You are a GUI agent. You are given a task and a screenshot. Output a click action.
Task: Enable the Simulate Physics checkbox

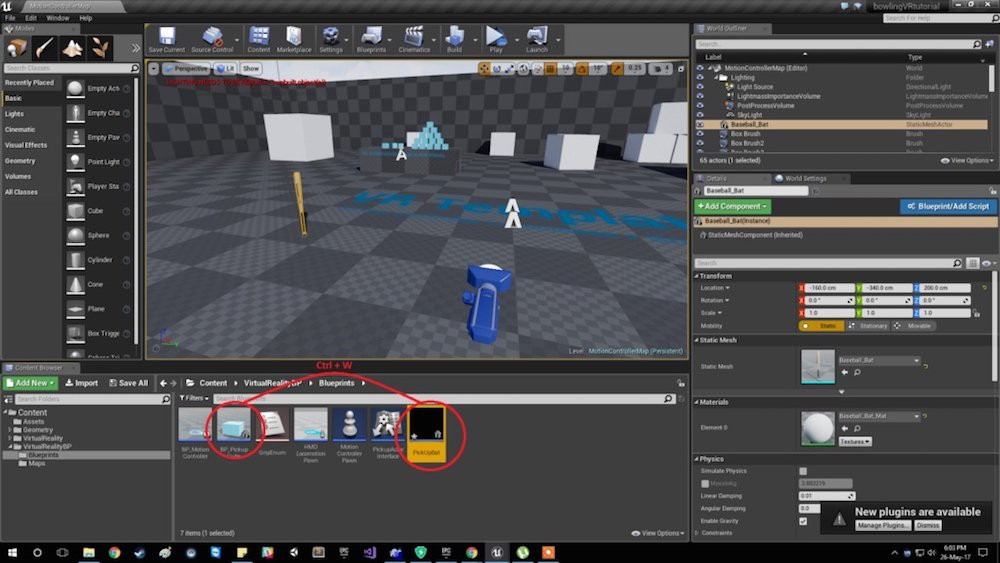pos(803,471)
